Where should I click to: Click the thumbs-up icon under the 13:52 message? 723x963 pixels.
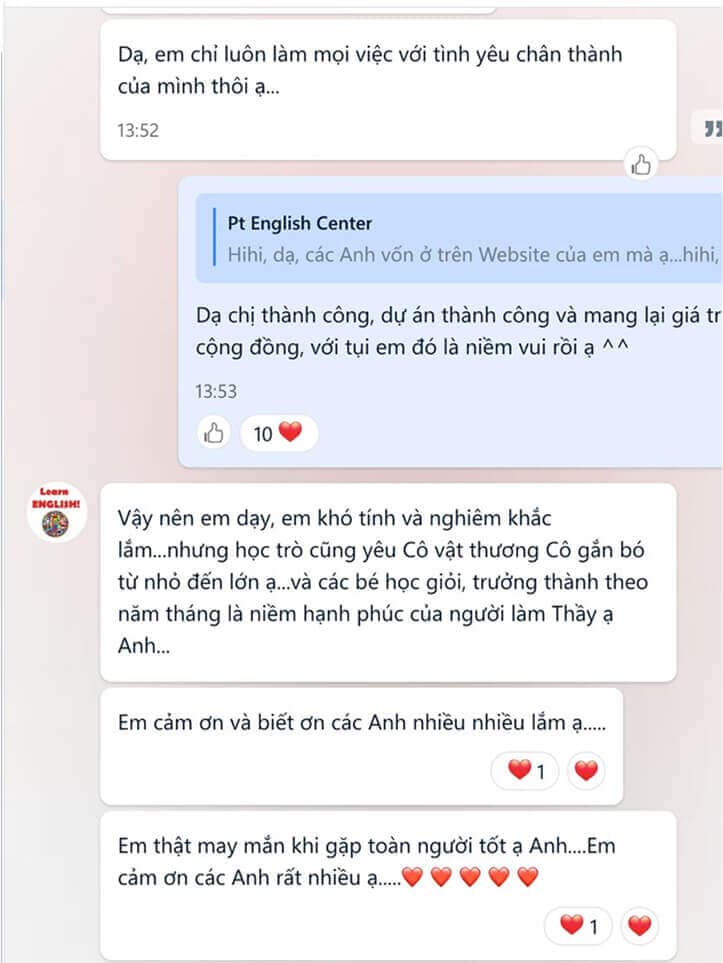[641, 164]
